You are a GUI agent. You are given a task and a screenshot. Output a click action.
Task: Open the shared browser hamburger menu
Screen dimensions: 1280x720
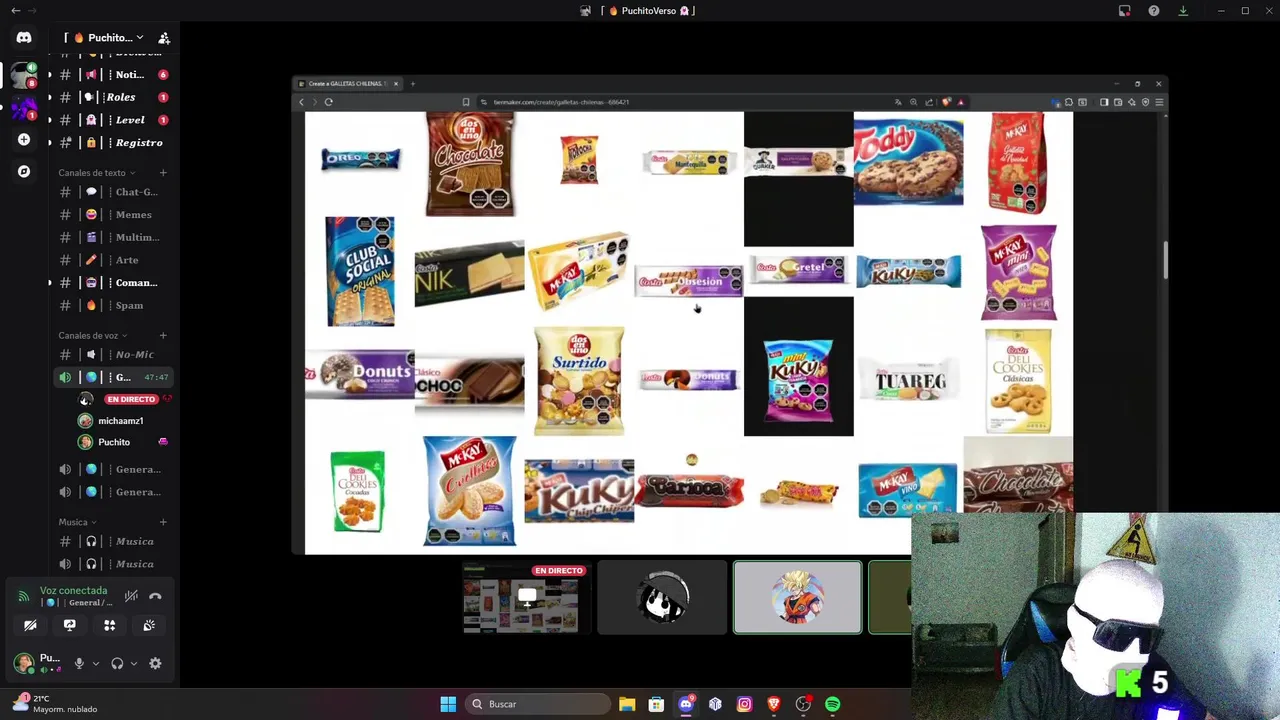pyautogui.click(x=1159, y=102)
